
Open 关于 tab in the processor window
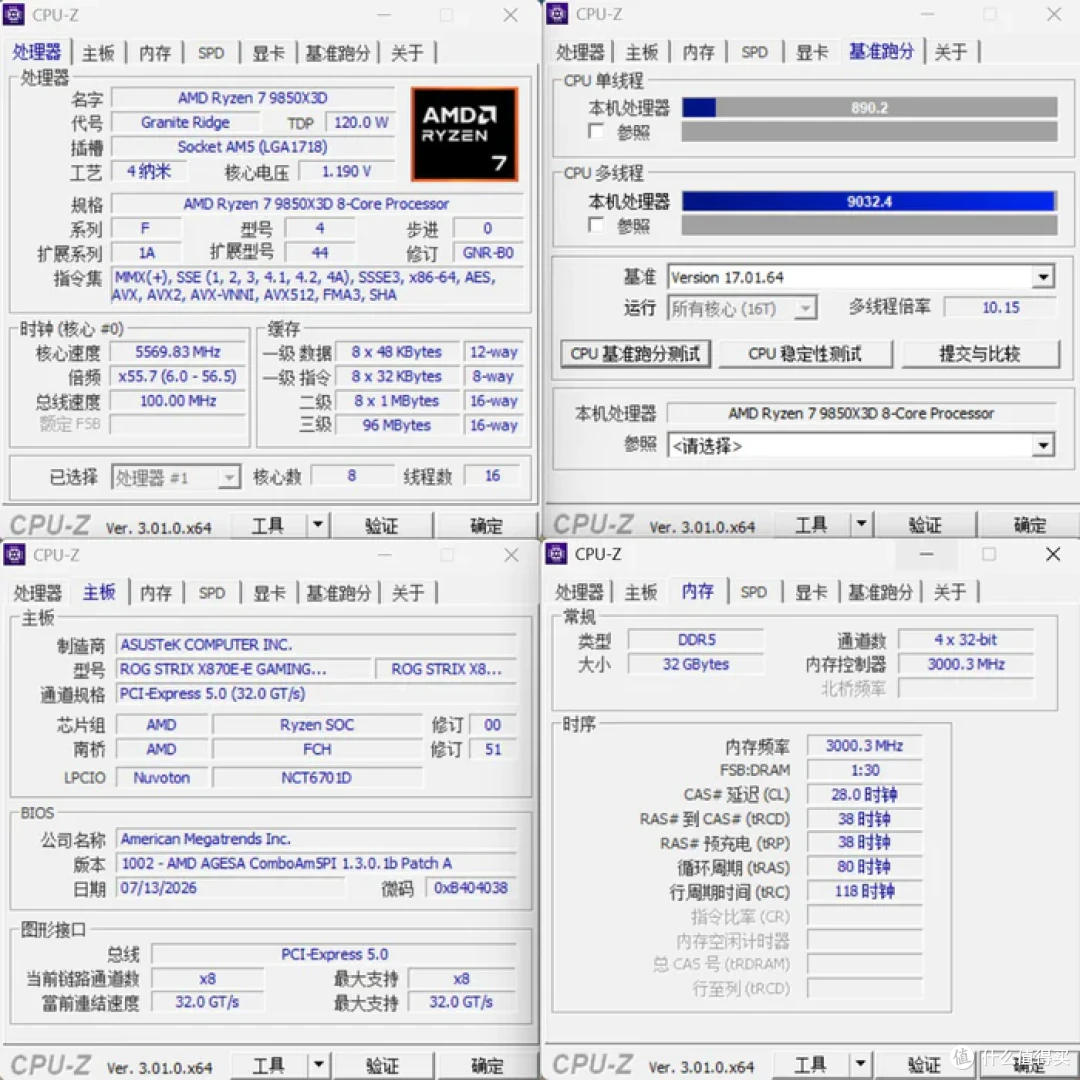pos(407,53)
